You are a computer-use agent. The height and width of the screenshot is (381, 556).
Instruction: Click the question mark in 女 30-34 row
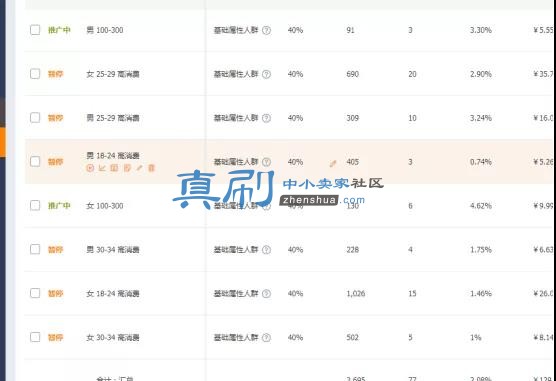(266, 337)
